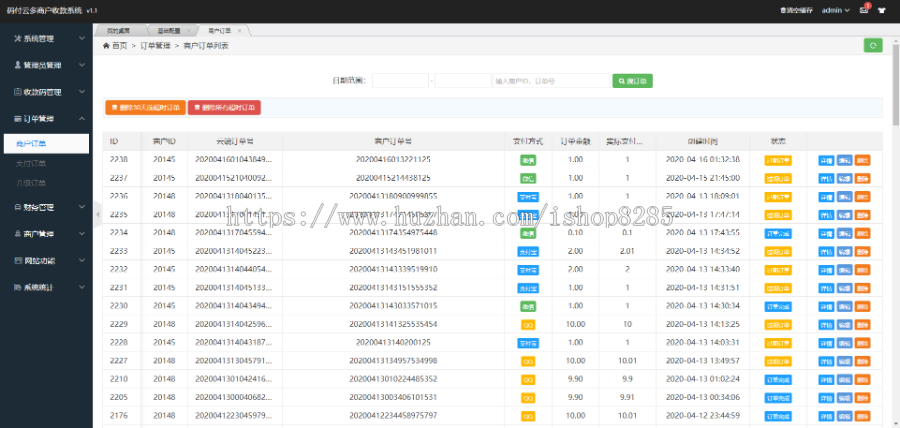Click the orange 删除30天前超时订单 button
The height and width of the screenshot is (428, 900).
[145, 107]
